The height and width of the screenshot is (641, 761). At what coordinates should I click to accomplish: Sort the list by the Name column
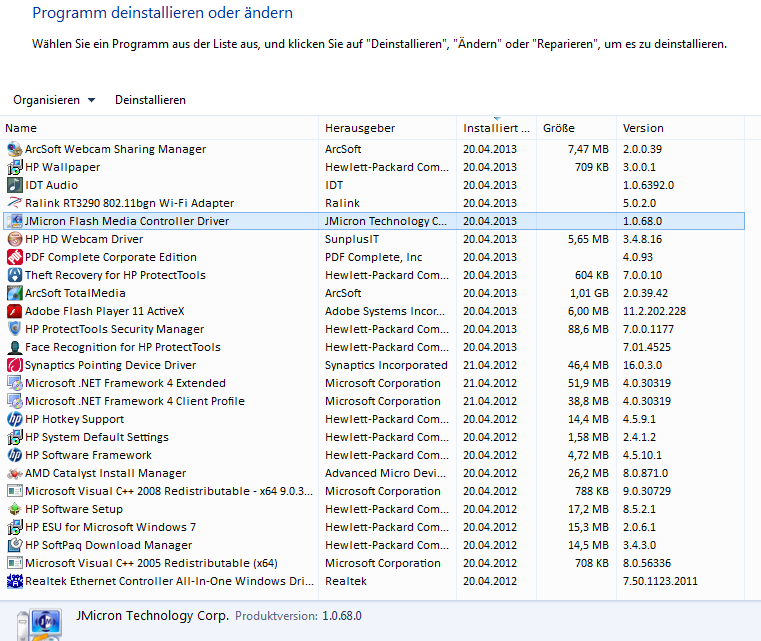(159, 128)
